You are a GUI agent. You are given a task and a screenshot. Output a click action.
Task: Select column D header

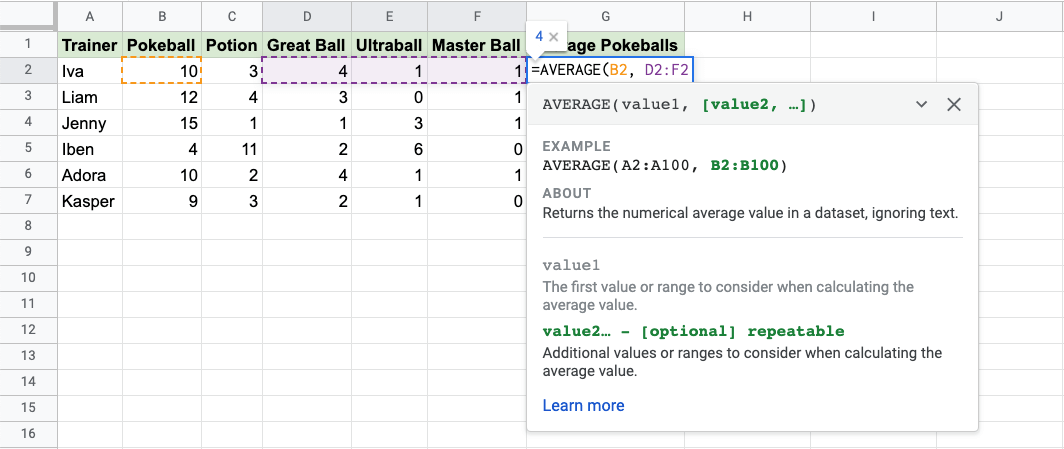pos(306,16)
